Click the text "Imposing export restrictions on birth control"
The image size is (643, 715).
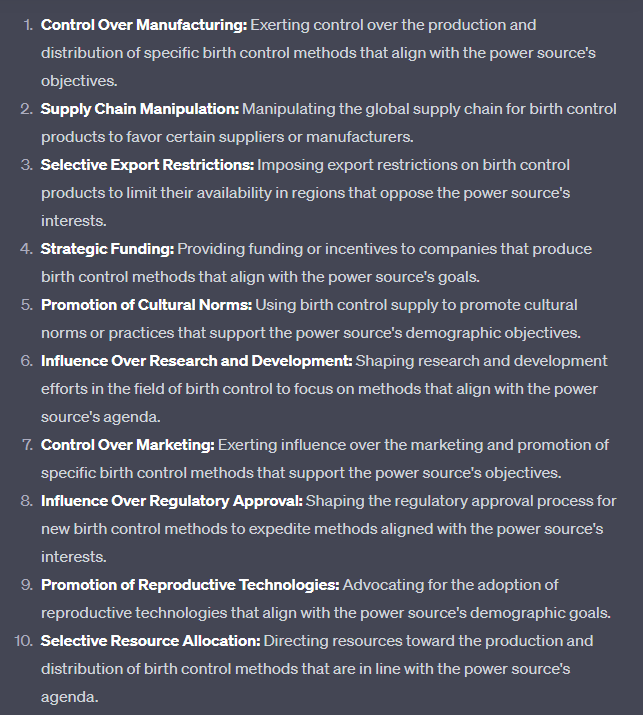pyautogui.click(x=413, y=164)
